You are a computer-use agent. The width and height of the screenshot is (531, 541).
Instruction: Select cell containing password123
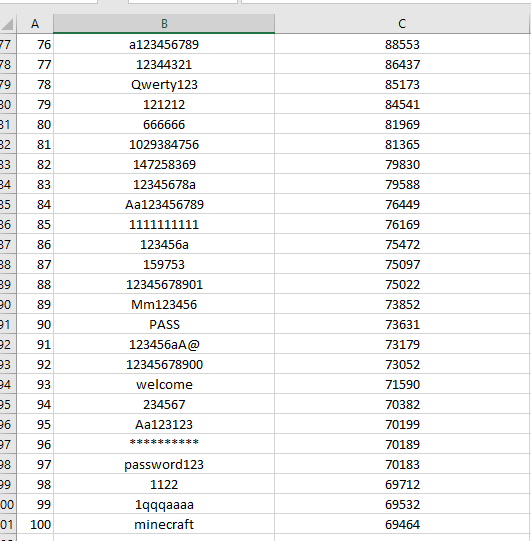(164, 464)
